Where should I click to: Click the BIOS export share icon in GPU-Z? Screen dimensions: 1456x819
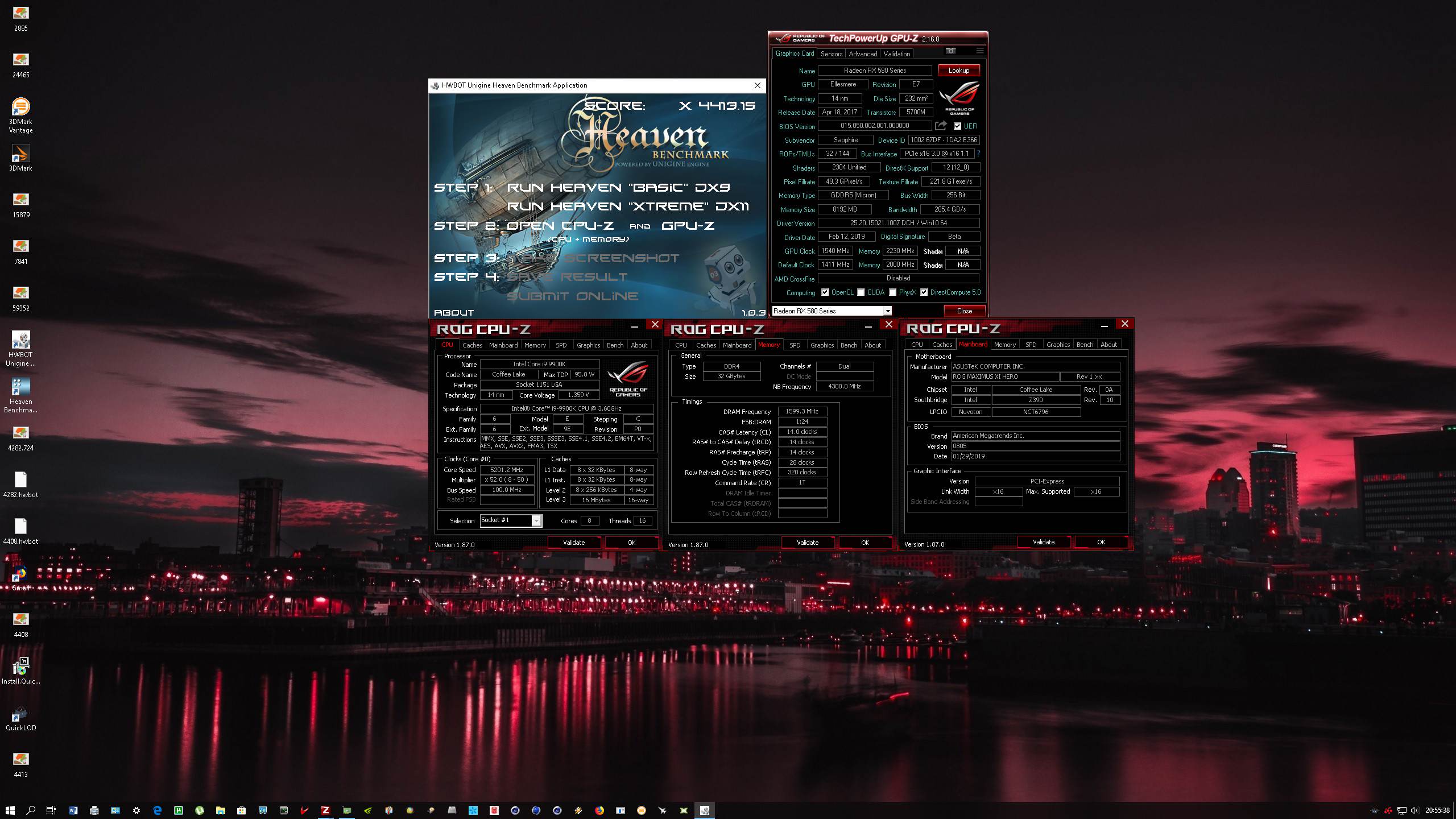click(941, 126)
